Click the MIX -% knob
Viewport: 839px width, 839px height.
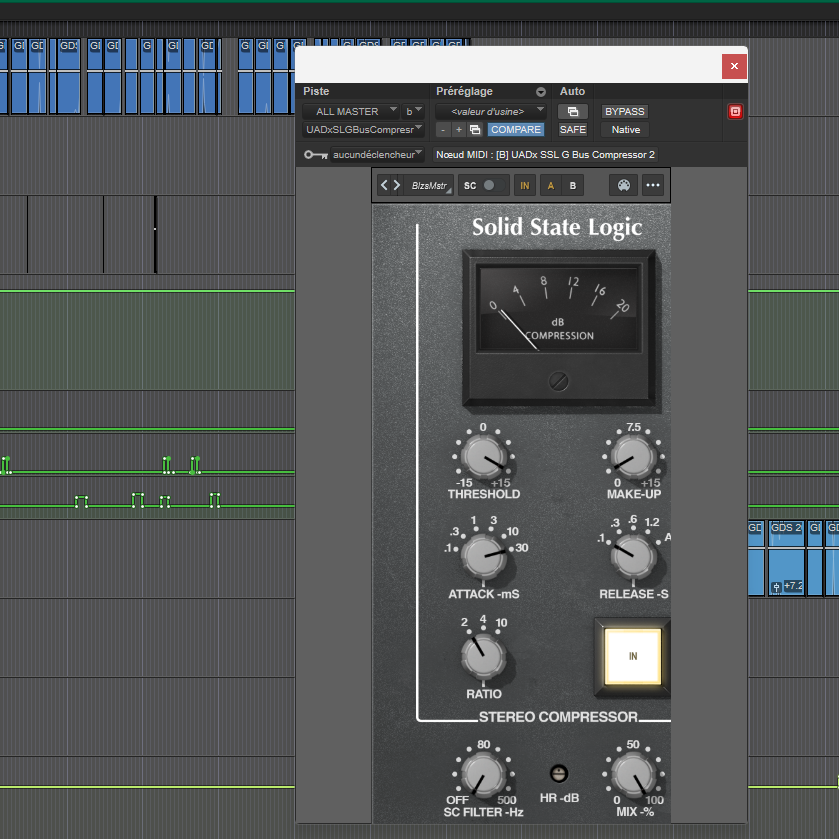click(634, 774)
